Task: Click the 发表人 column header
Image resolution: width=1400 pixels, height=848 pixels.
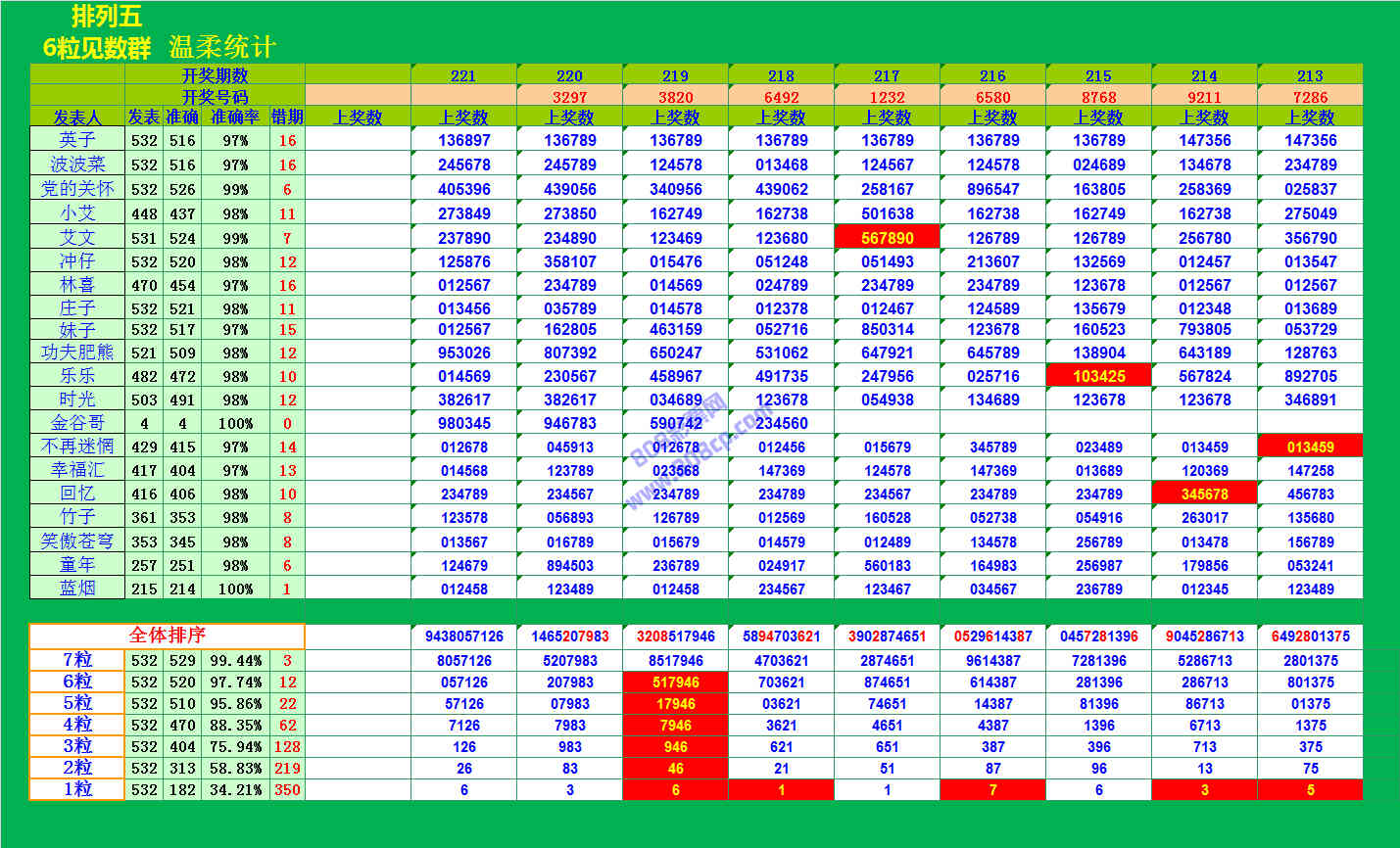Action: (77, 117)
